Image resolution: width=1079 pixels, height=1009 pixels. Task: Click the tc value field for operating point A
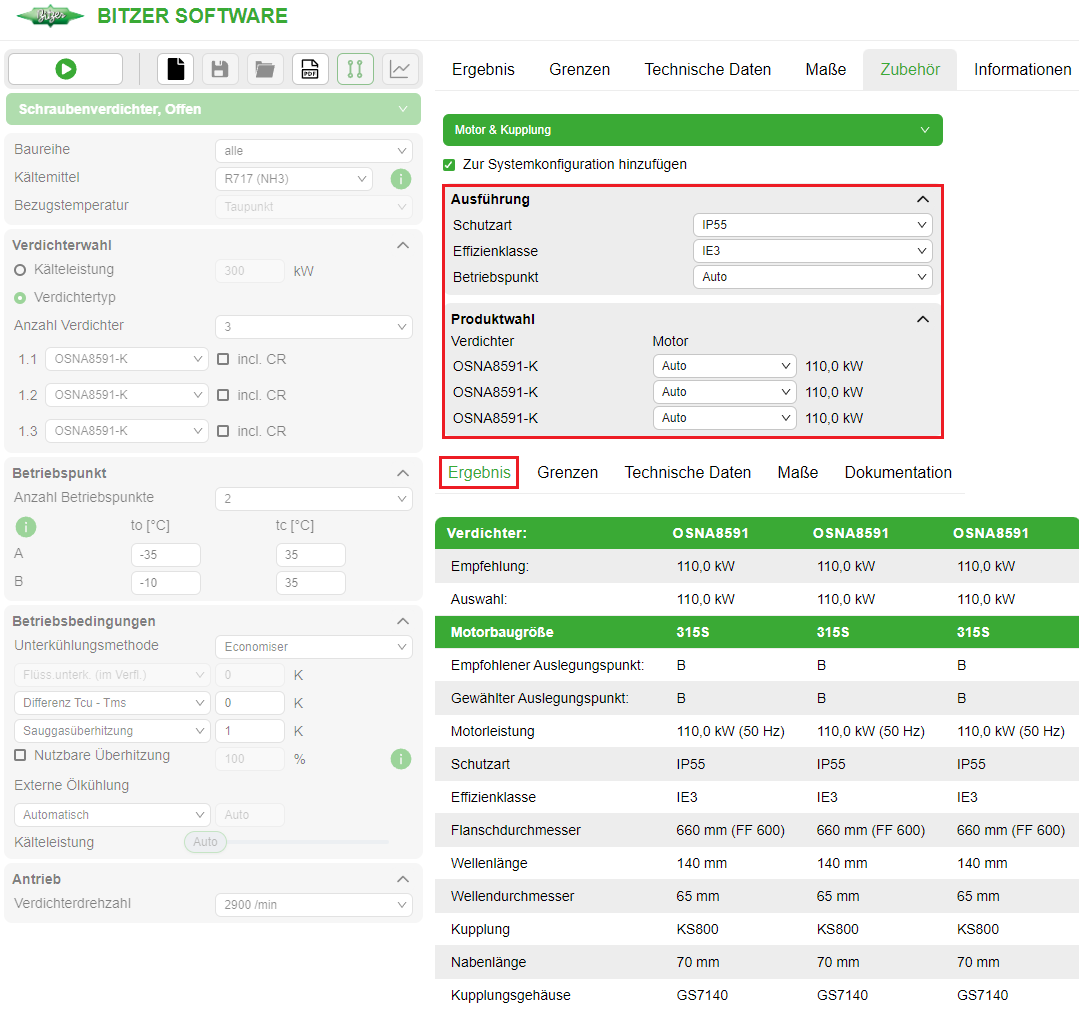click(x=310, y=554)
